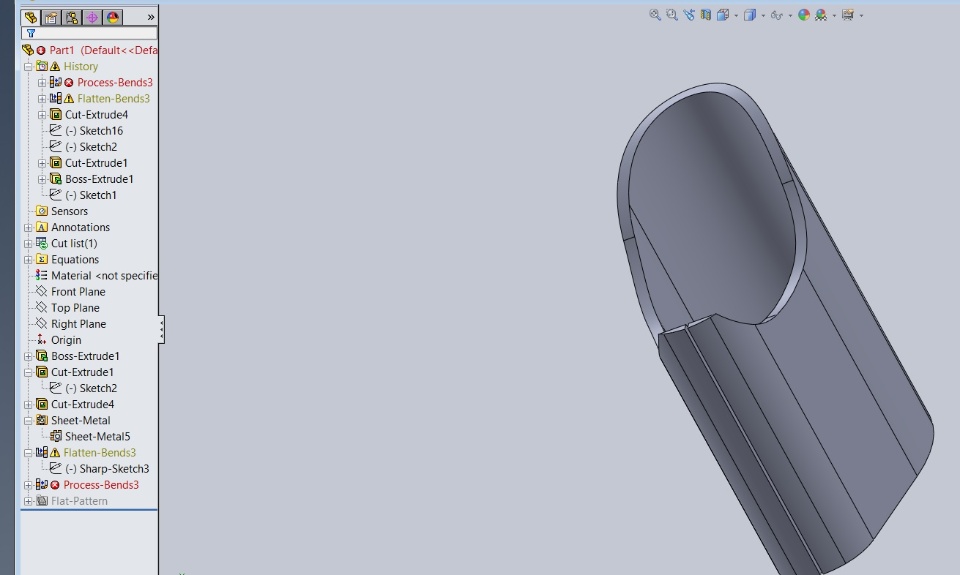960x575 pixels.
Task: Open the ConfigurationManager tab
Action: pyautogui.click(x=72, y=18)
